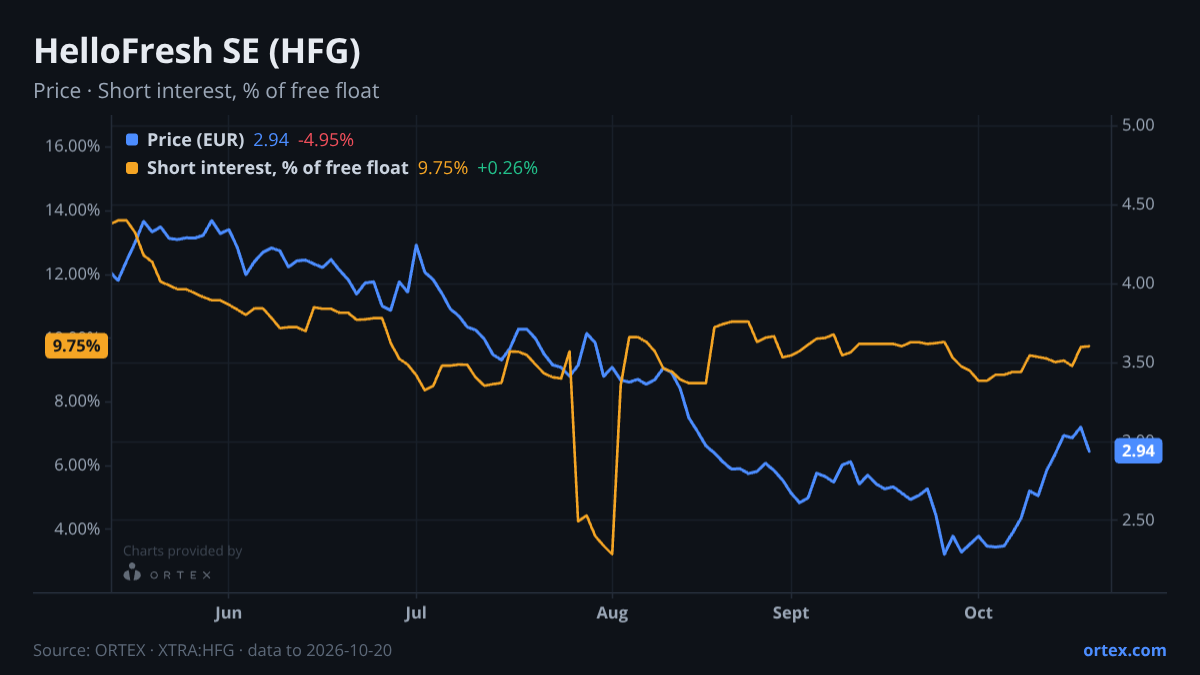Click the 5.00 right axis label
Image resolution: width=1200 pixels, height=675 pixels.
point(1139,125)
